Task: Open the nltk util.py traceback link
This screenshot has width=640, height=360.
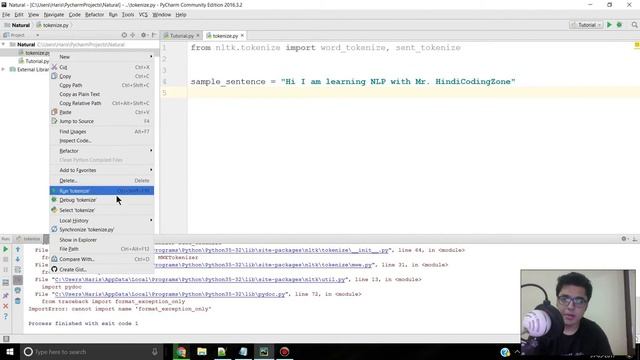Action: pyautogui.click(x=200, y=279)
